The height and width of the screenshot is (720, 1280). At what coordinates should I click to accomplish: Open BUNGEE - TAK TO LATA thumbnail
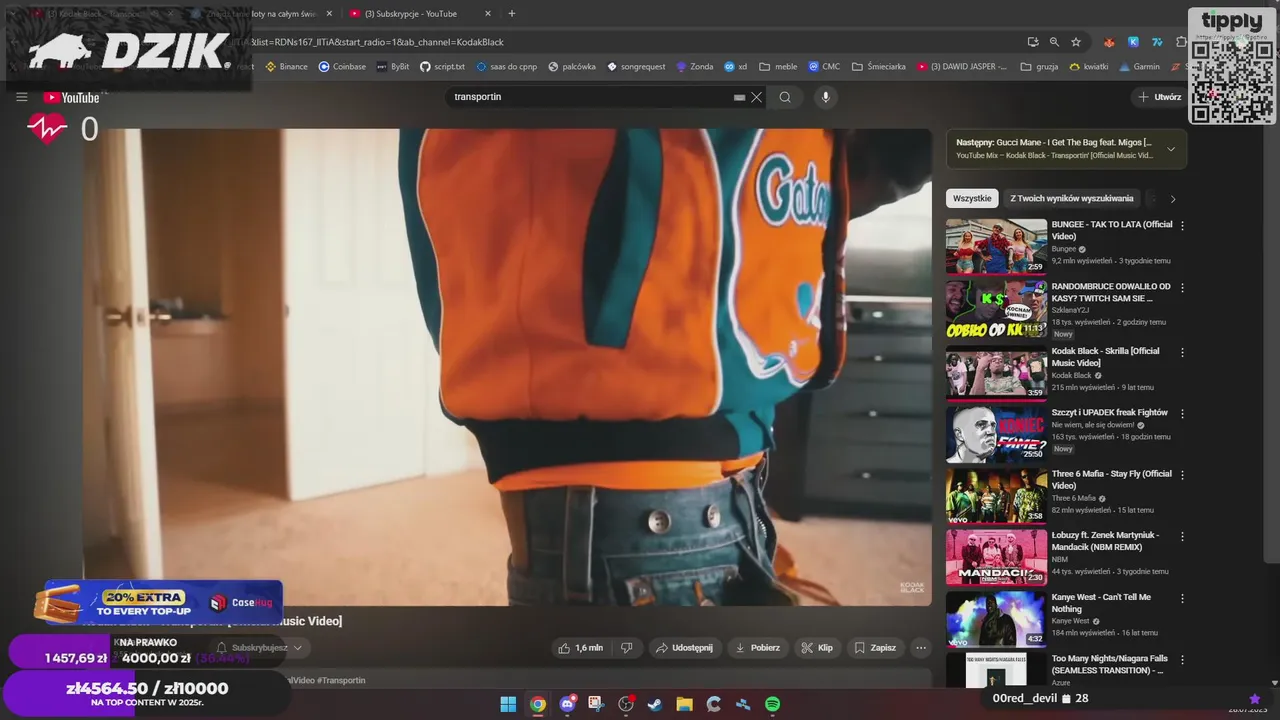pos(996,246)
